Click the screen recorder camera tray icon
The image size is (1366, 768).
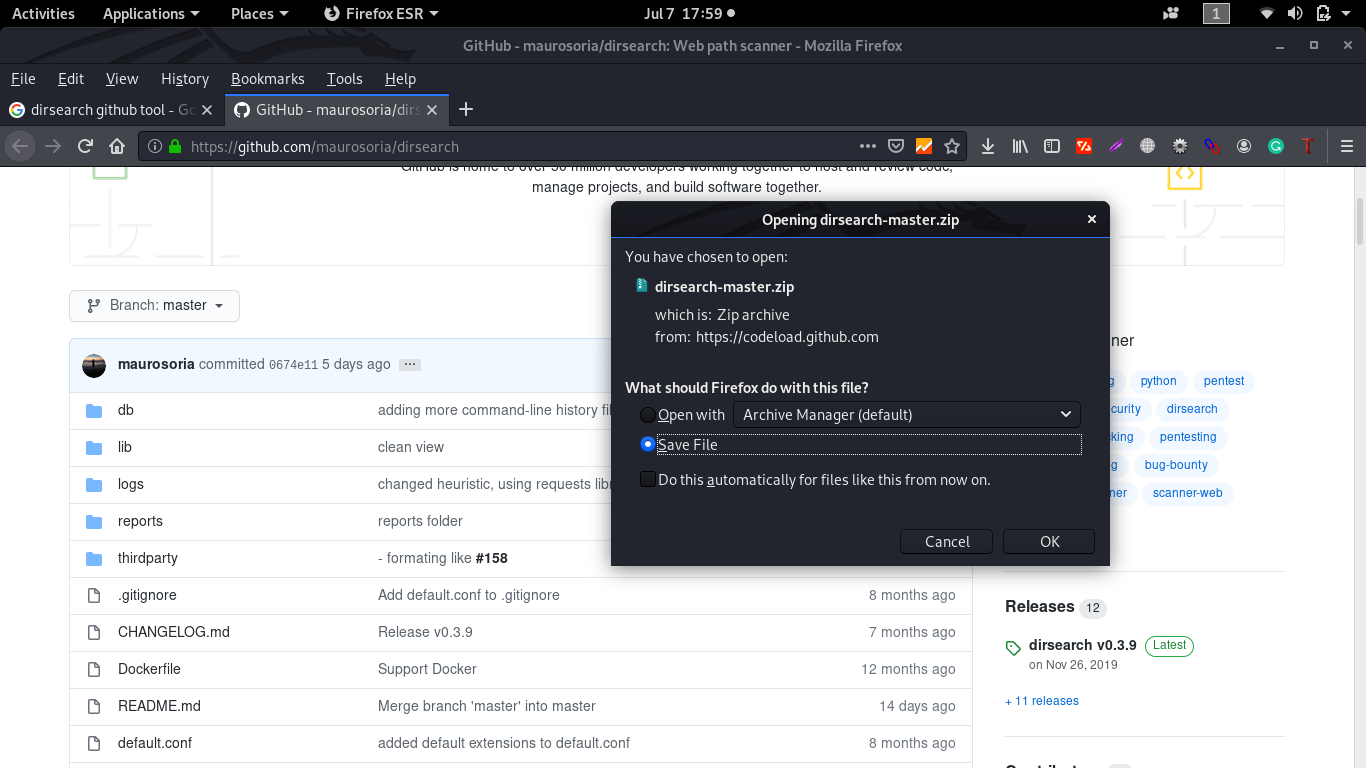tap(1171, 14)
